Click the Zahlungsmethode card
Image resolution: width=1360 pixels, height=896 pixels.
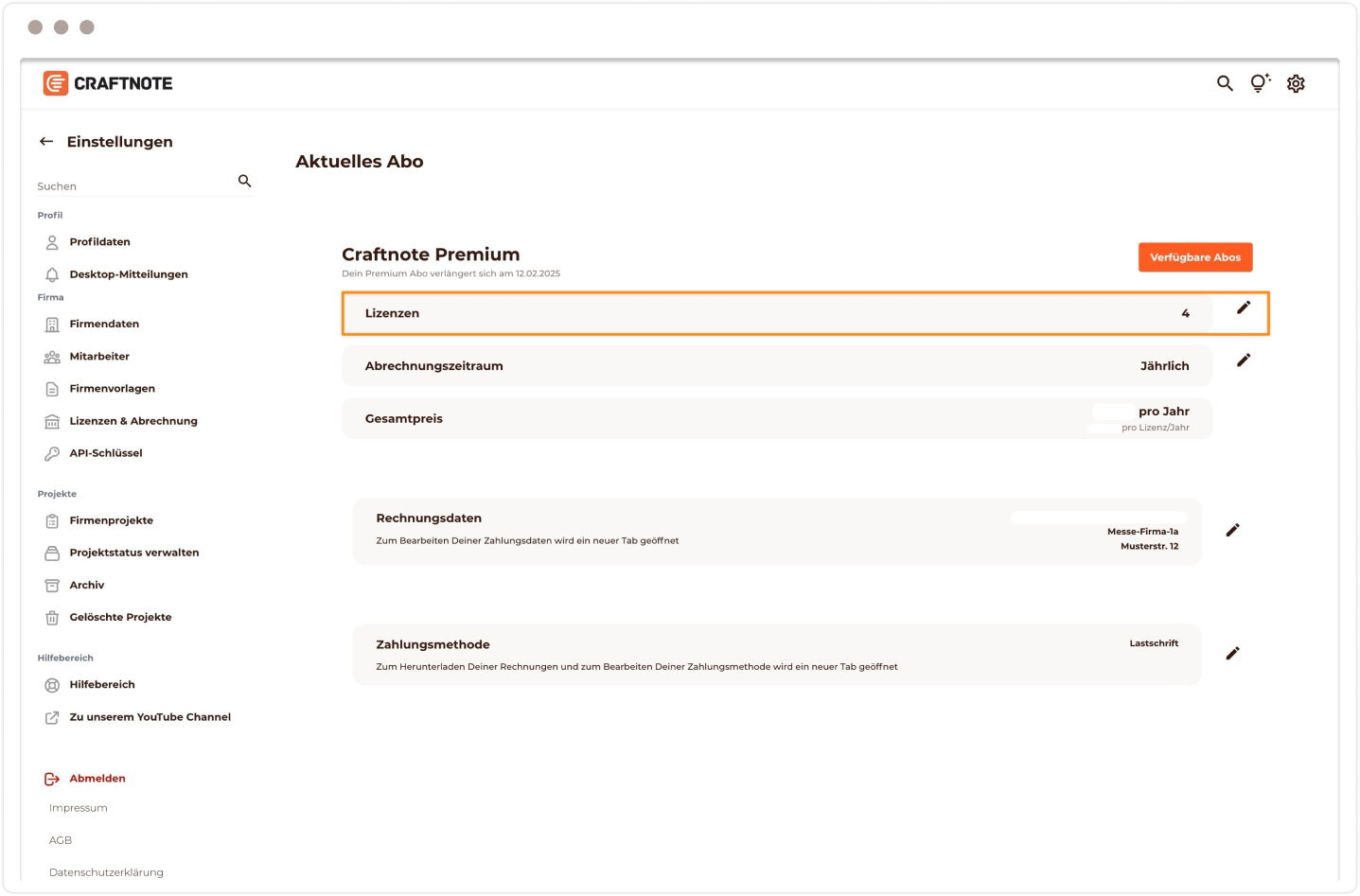[777, 655]
